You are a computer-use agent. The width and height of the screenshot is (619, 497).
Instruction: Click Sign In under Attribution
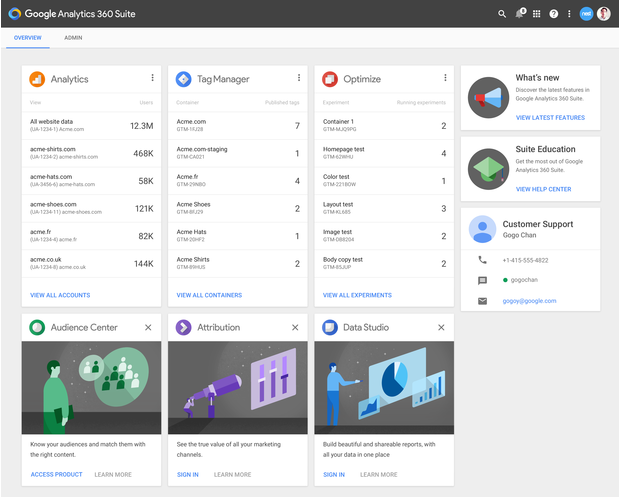pos(188,474)
